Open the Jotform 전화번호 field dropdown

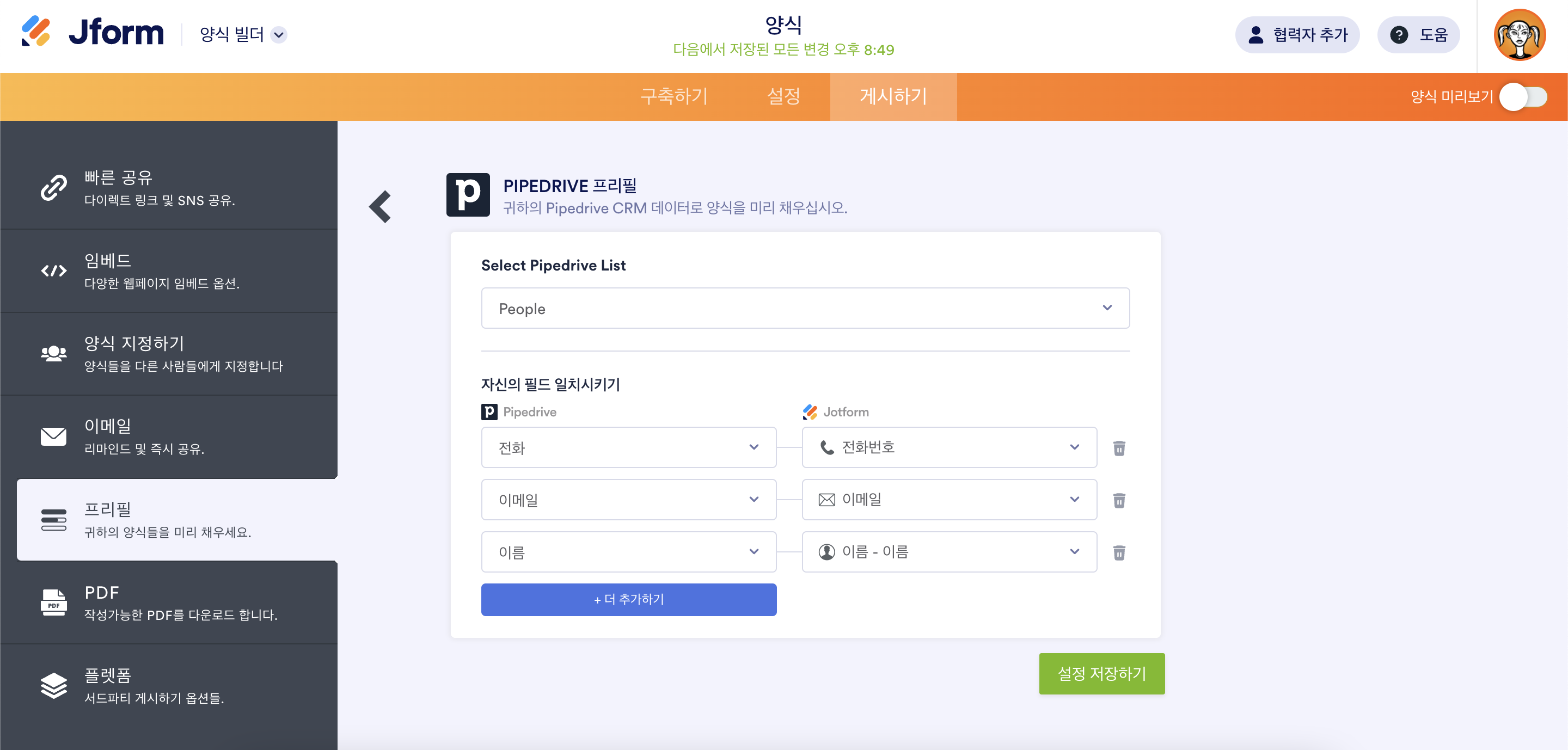(x=948, y=448)
